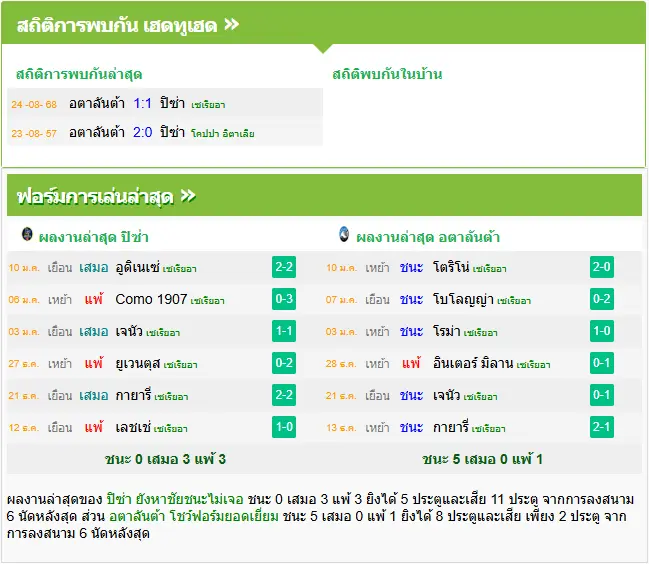Click the Pisa team crest icon
Viewport: 649px width, 564px height.
(x=27, y=234)
